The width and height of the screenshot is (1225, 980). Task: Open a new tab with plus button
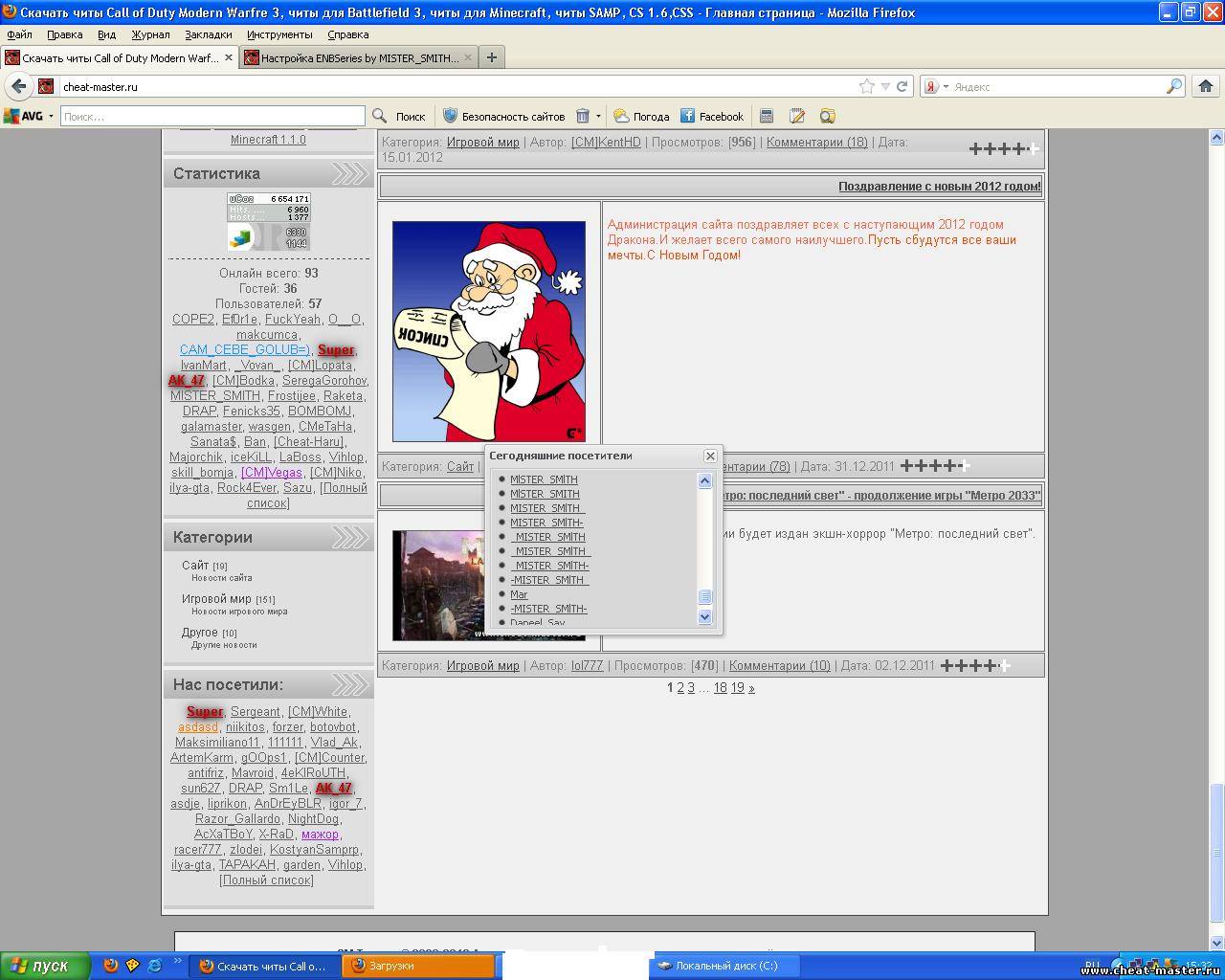coord(492,57)
